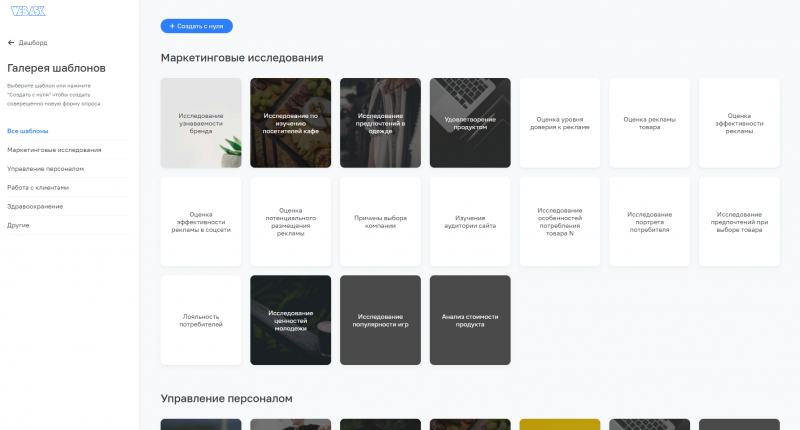800x430 pixels.
Task: Open the Изучение аудитории сайта template
Action: click(x=470, y=222)
